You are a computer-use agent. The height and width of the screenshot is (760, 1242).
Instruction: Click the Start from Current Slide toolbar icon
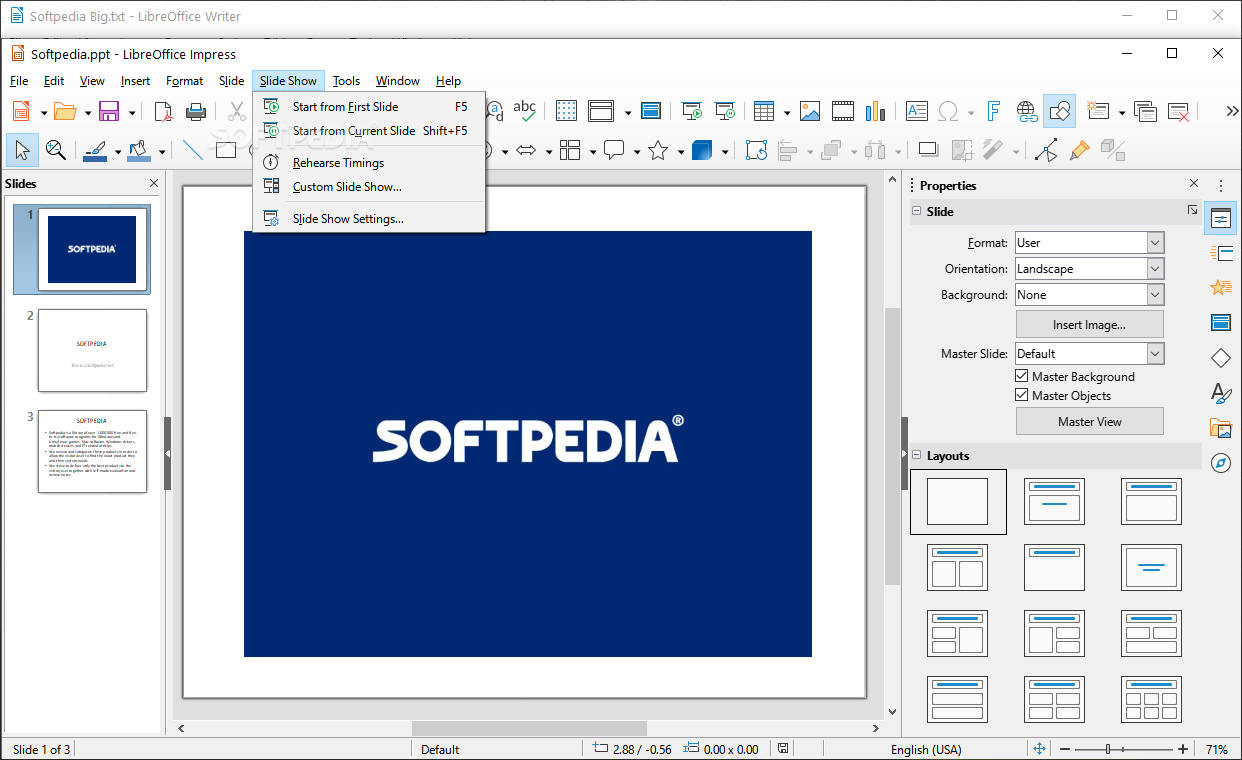coord(725,111)
